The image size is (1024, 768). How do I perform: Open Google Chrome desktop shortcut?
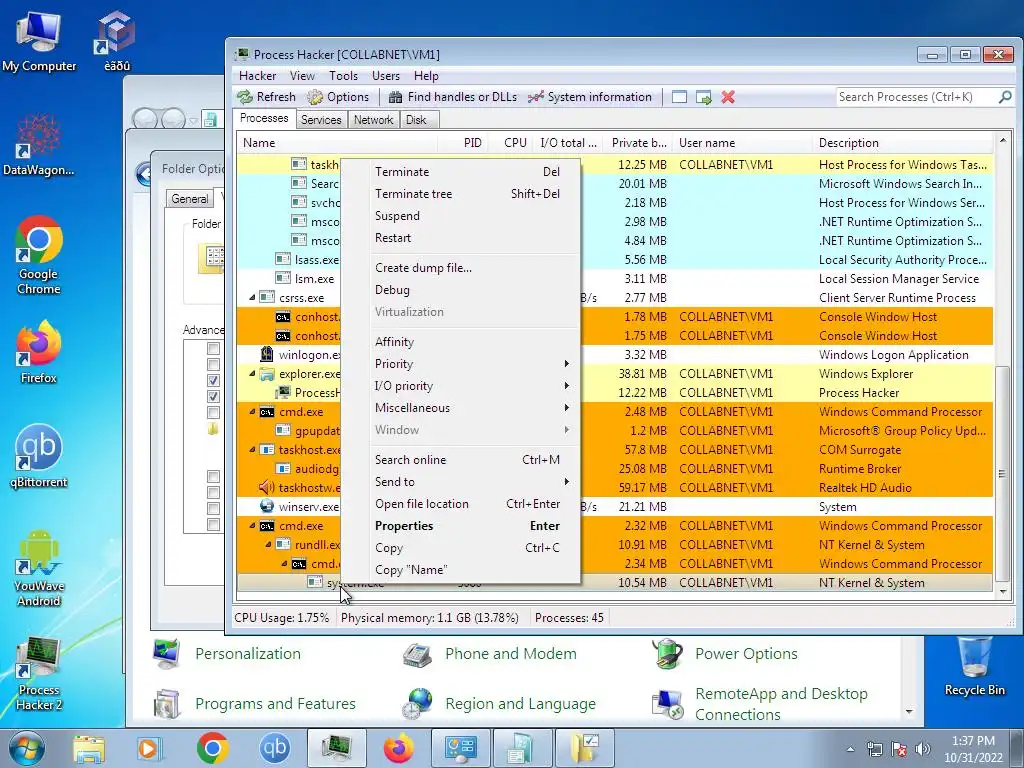coord(39,256)
